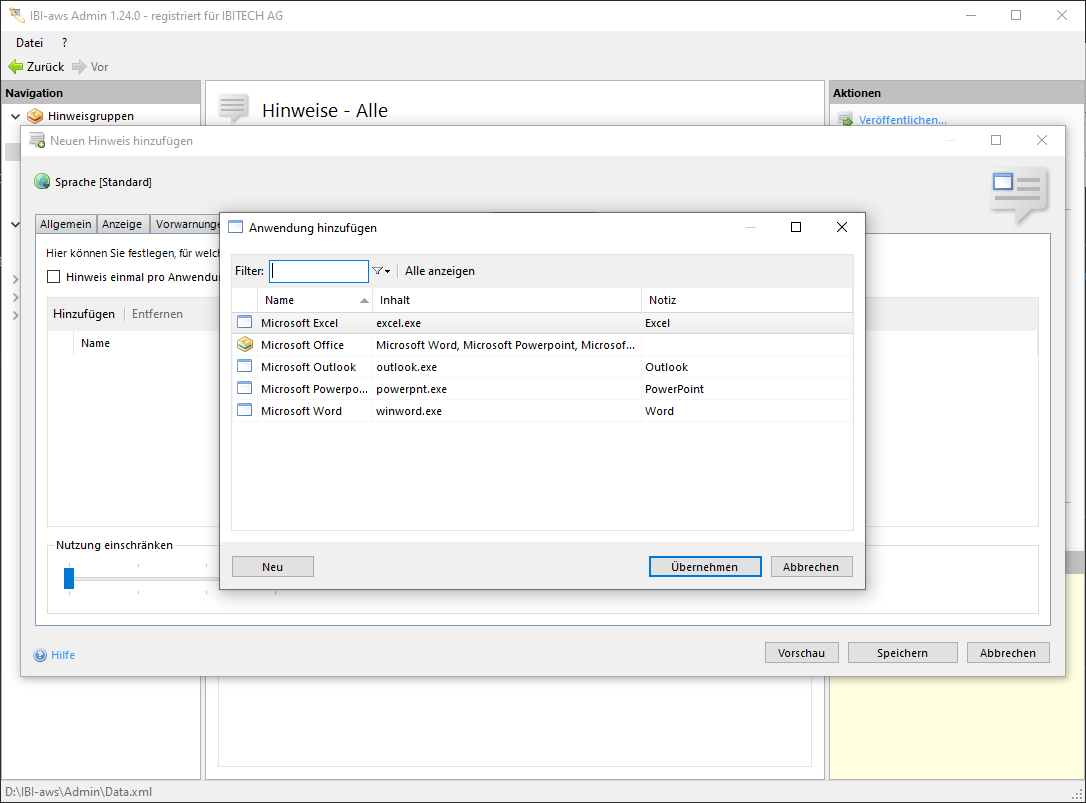Collapse the Hinweisgruppen tree node
The width and height of the screenshot is (1086, 803).
pos(15,117)
